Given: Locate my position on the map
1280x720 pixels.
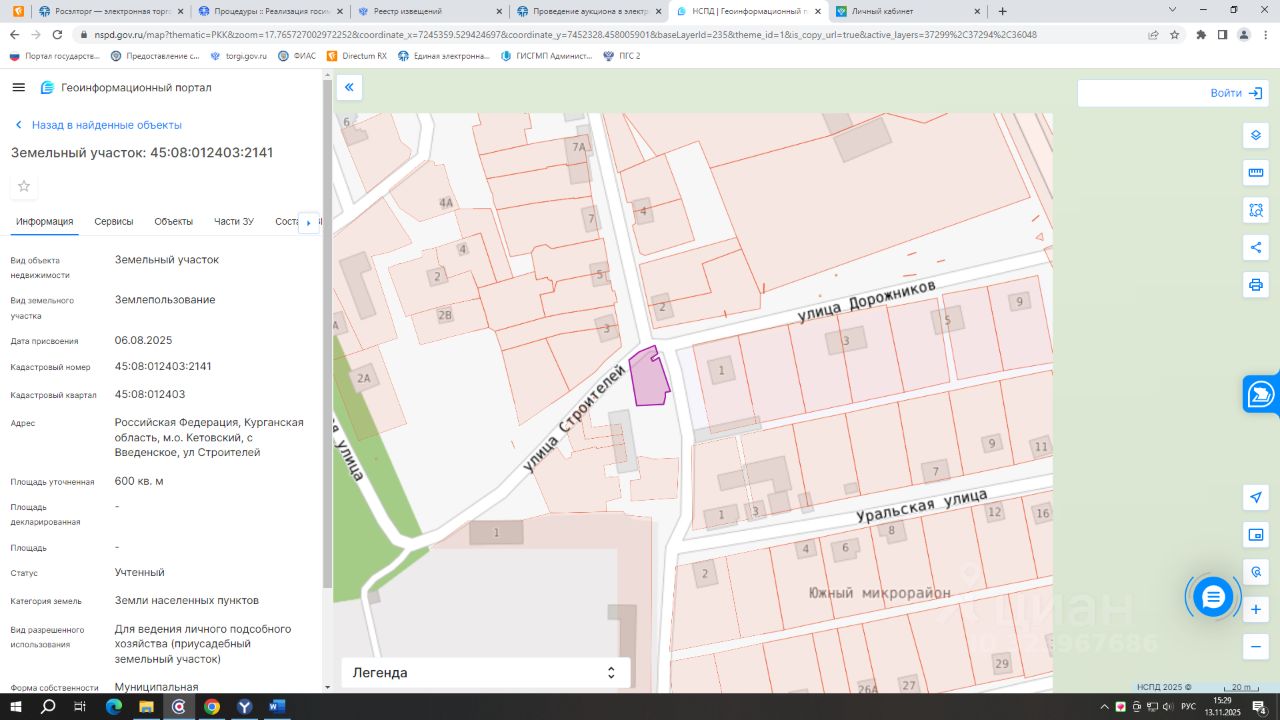Looking at the screenshot, I should tap(1256, 497).
